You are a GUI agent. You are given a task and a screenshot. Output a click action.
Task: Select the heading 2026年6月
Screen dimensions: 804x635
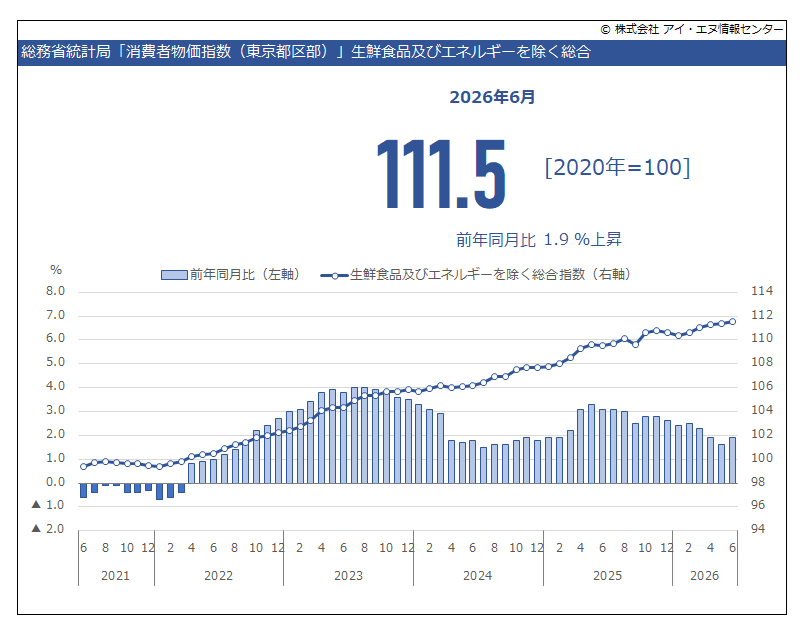(x=492, y=97)
